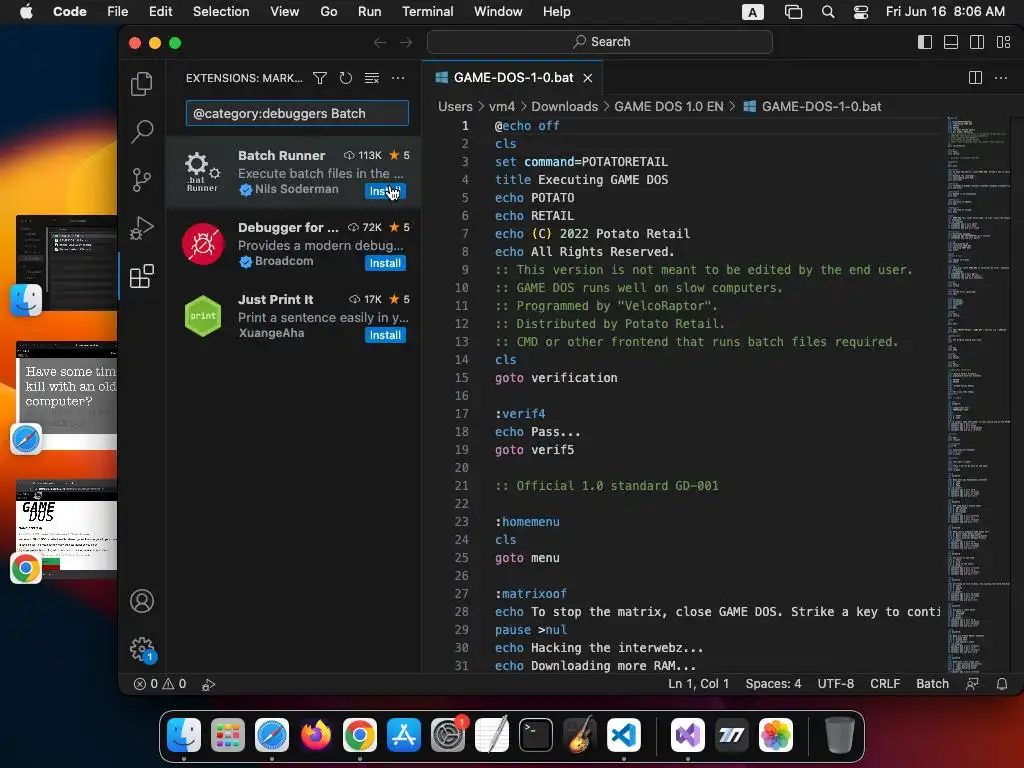Screen dimensions: 1024x768
Task: Go back with navigation arrow
Action: click(380, 42)
